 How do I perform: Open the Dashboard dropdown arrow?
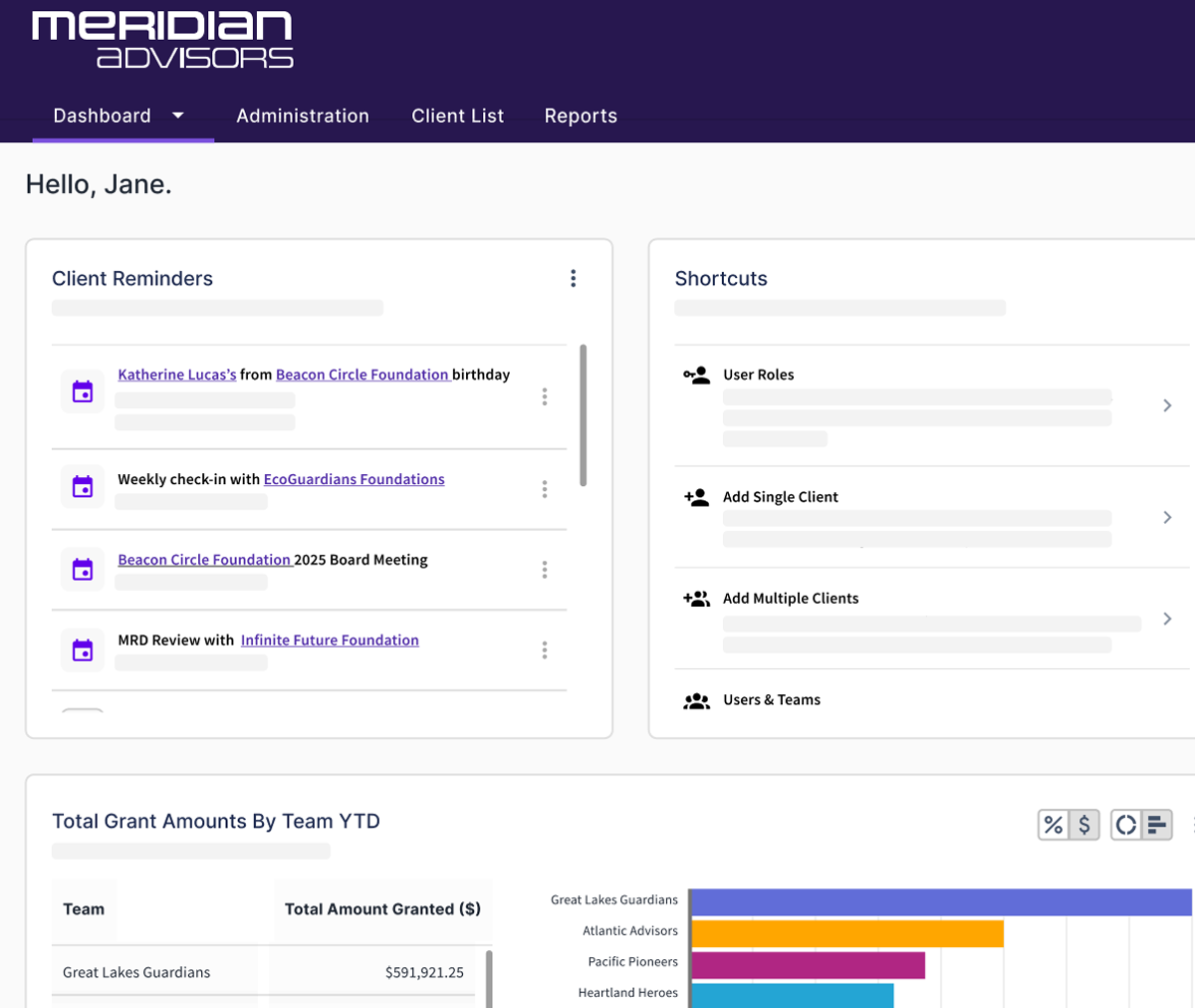178,116
